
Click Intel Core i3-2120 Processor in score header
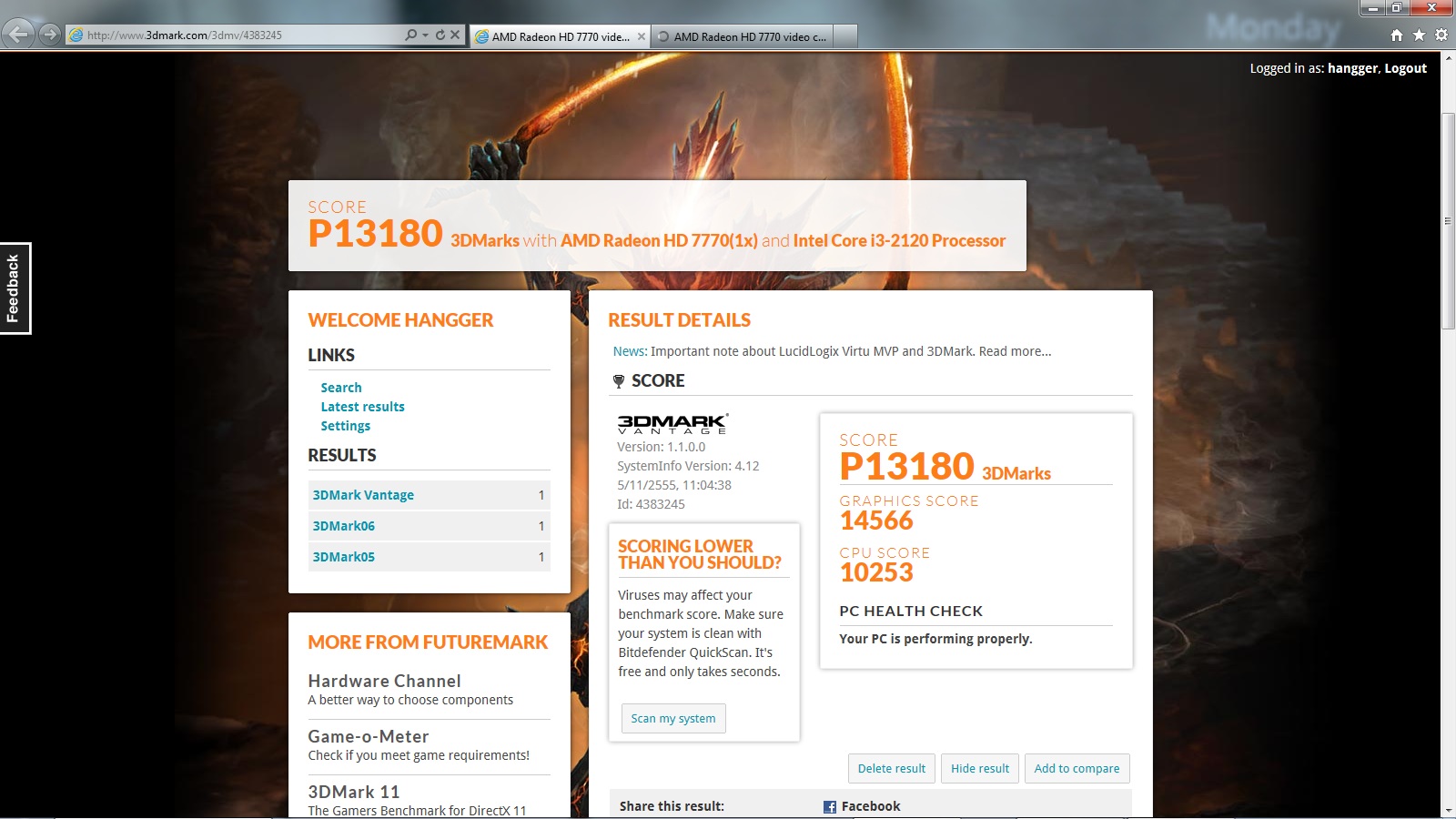[899, 240]
